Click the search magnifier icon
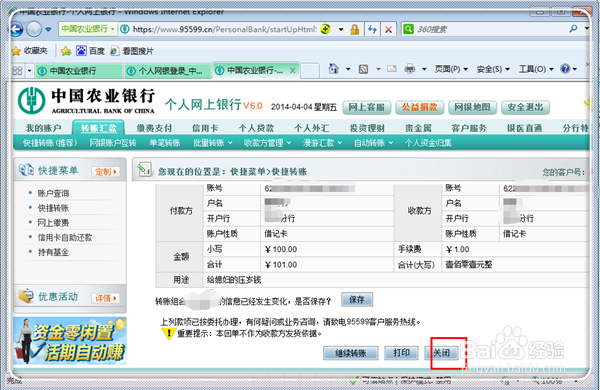This screenshot has height=390, width=600. pyautogui.click(x=573, y=29)
